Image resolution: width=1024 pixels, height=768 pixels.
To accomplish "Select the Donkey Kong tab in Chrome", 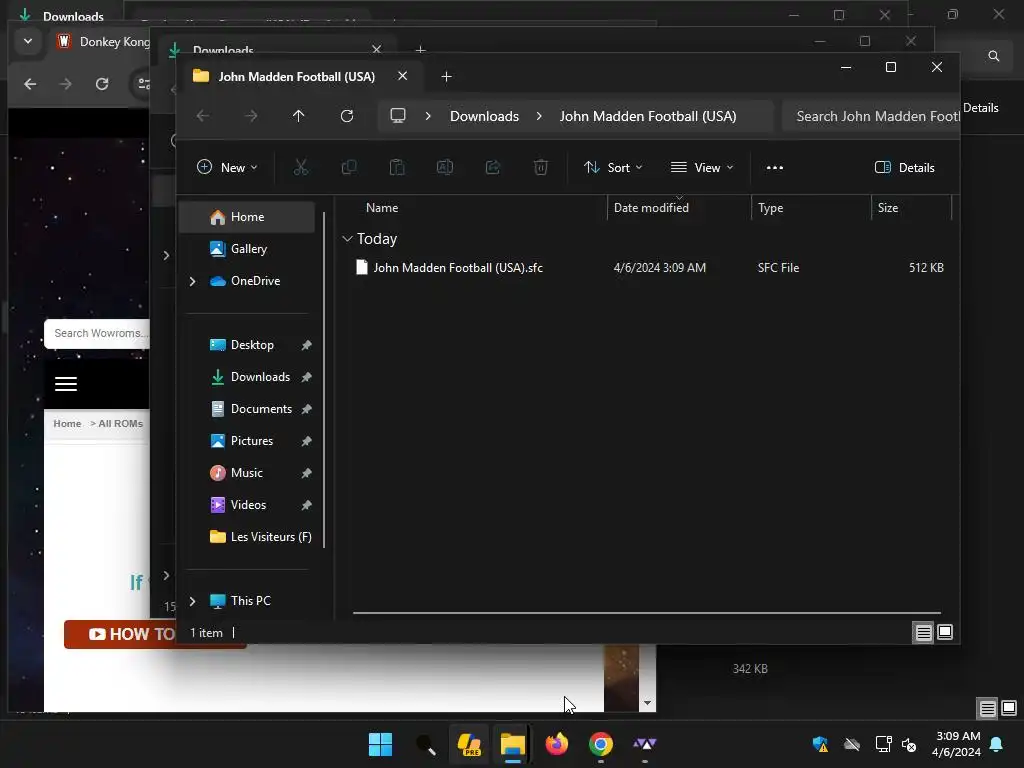I will click(x=103, y=42).
